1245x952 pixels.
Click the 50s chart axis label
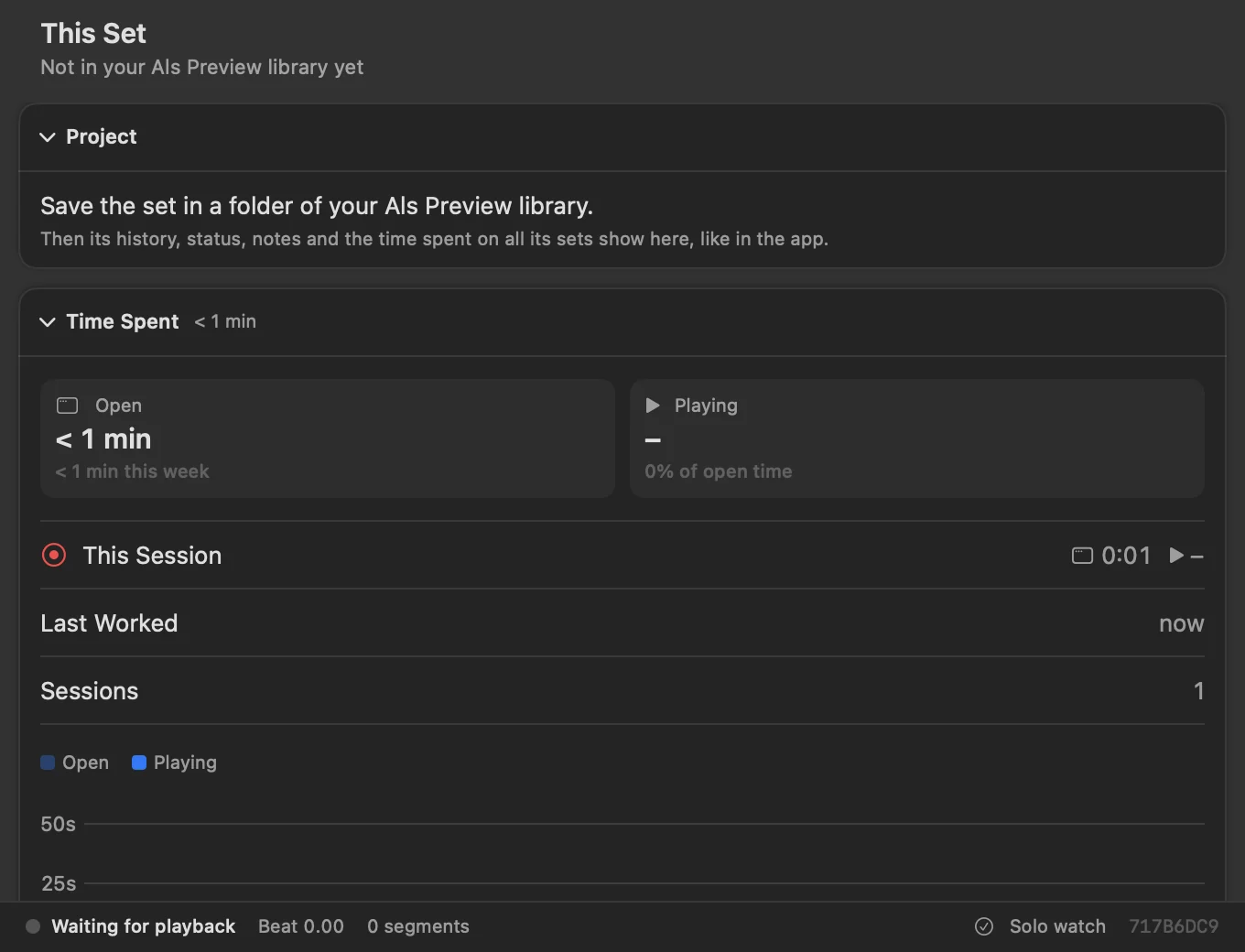click(59, 824)
